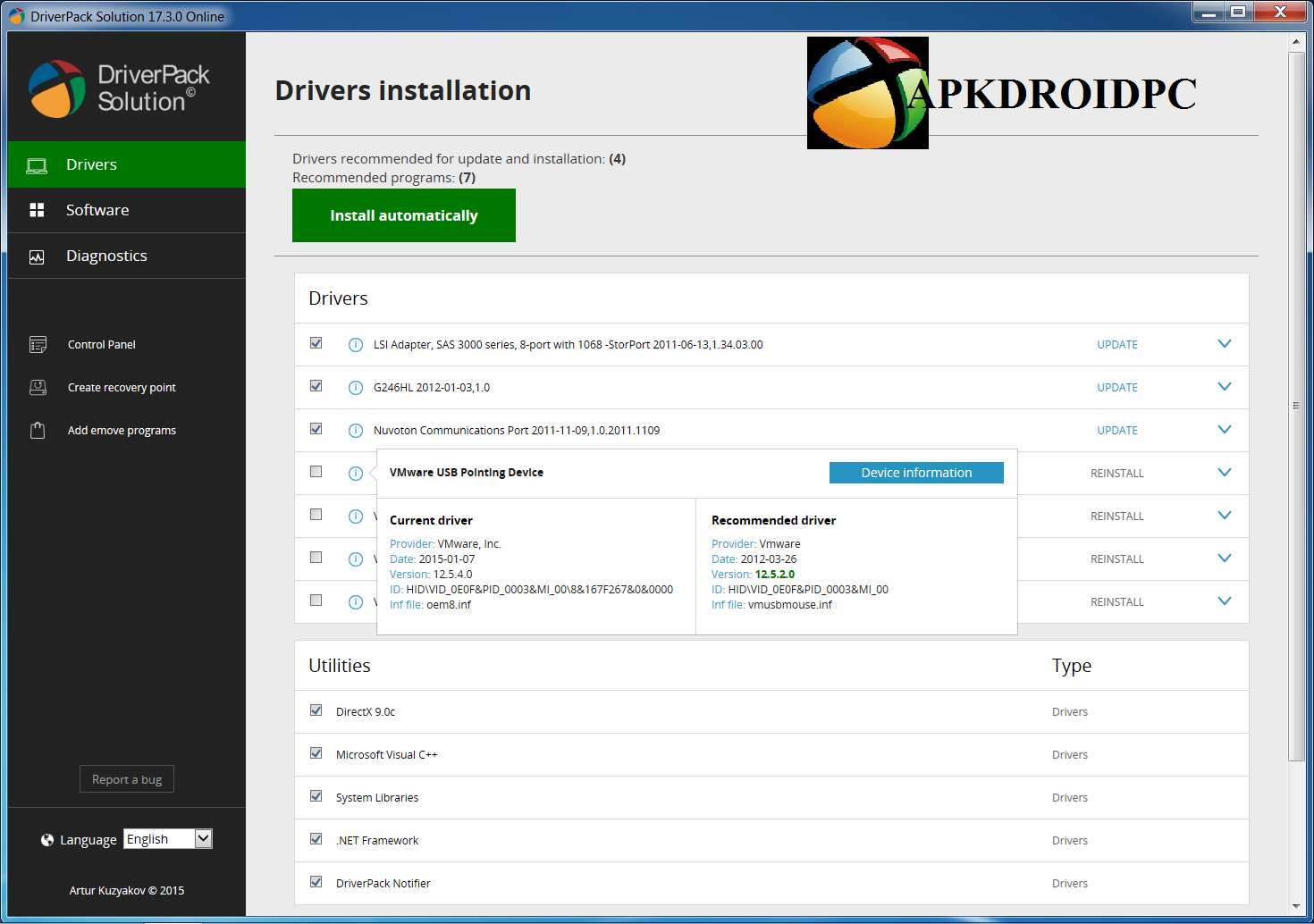Click the Install automatically button

point(404,215)
